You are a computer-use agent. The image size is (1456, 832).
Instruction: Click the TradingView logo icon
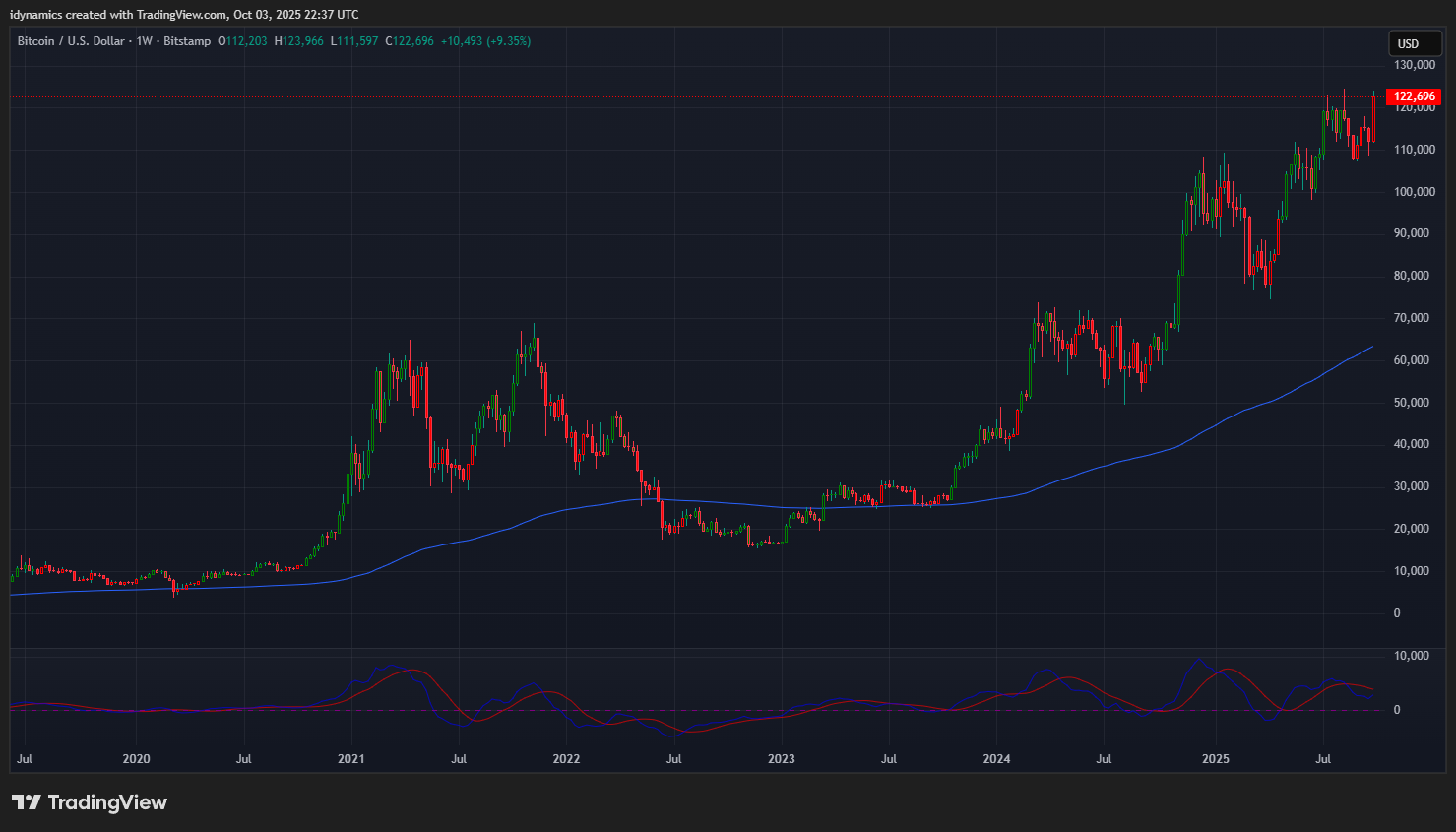(27, 802)
